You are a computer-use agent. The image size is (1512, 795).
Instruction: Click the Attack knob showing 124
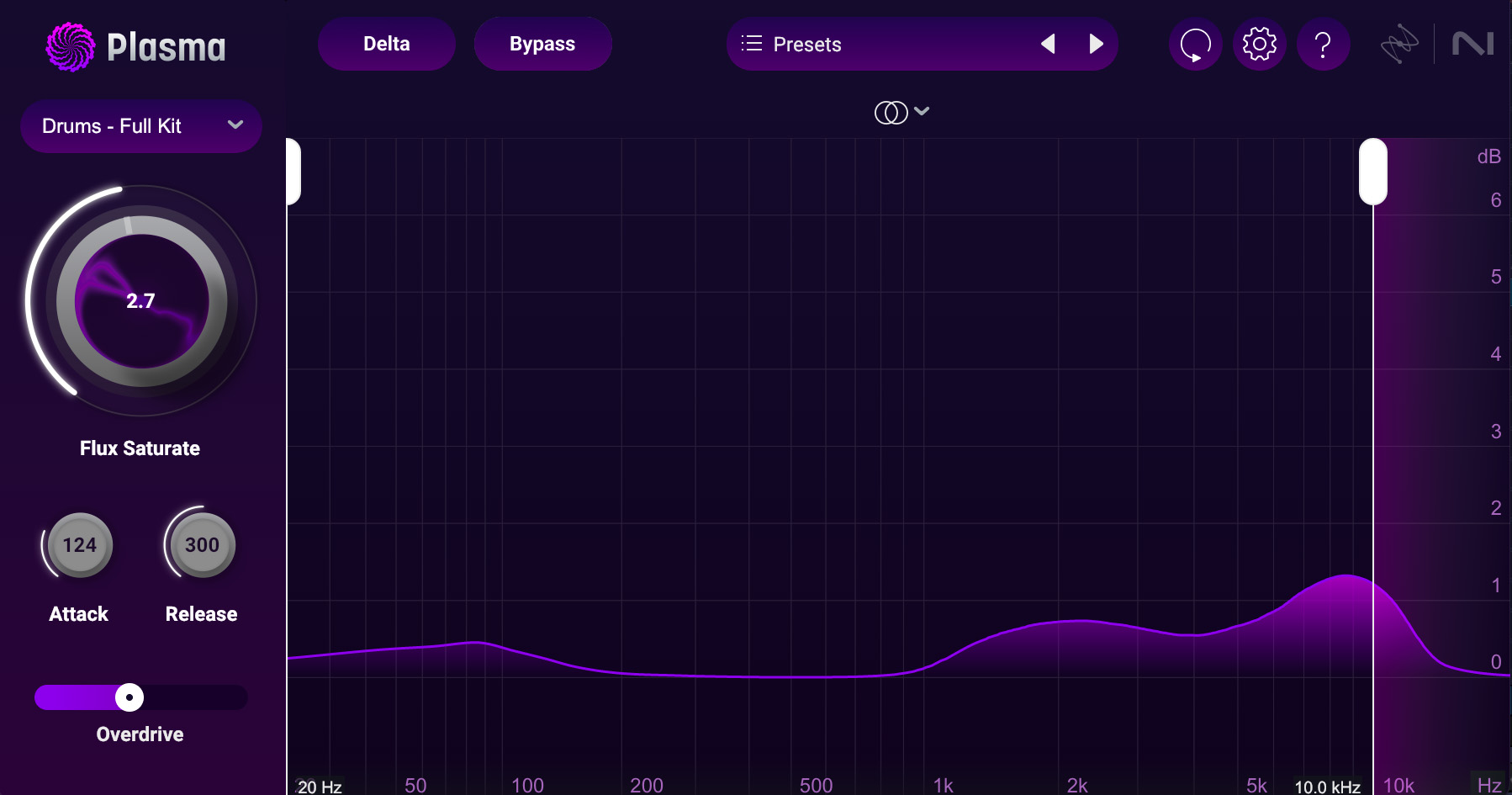click(x=80, y=545)
